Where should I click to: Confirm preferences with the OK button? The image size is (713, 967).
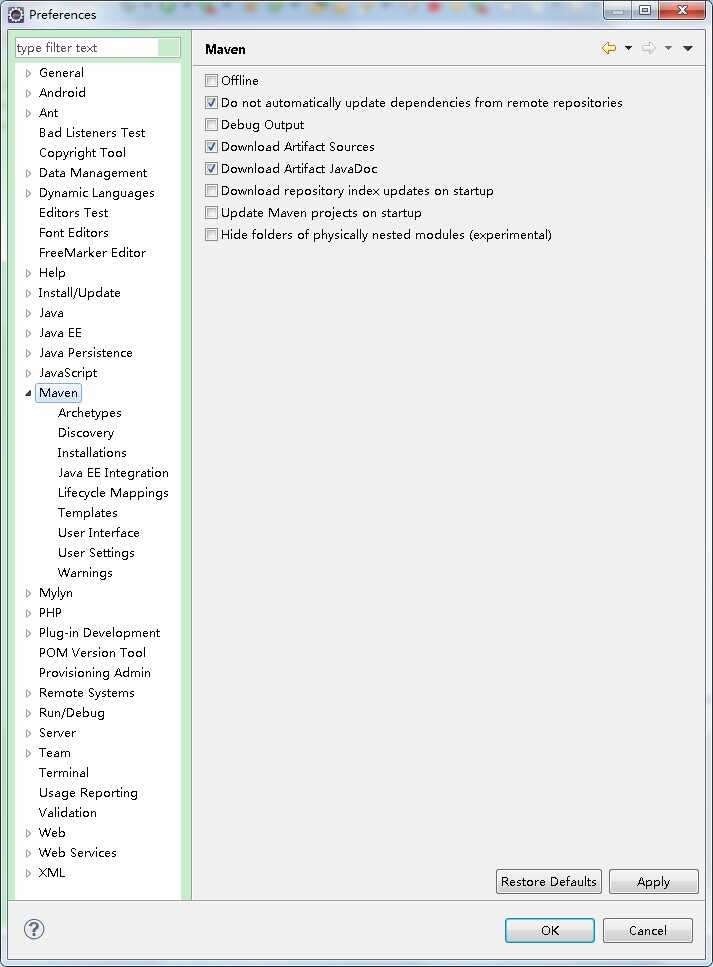[550, 930]
